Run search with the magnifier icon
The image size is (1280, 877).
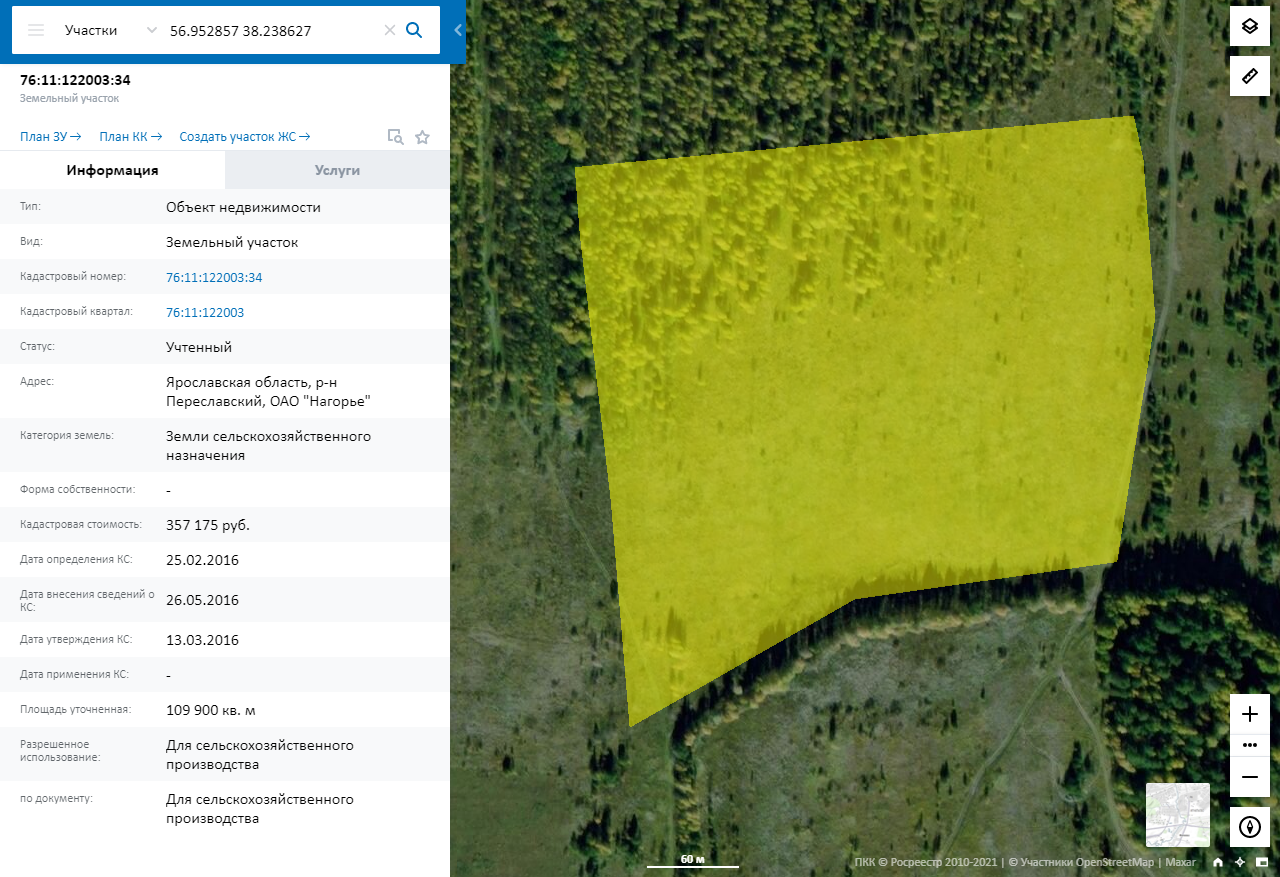[x=414, y=30]
